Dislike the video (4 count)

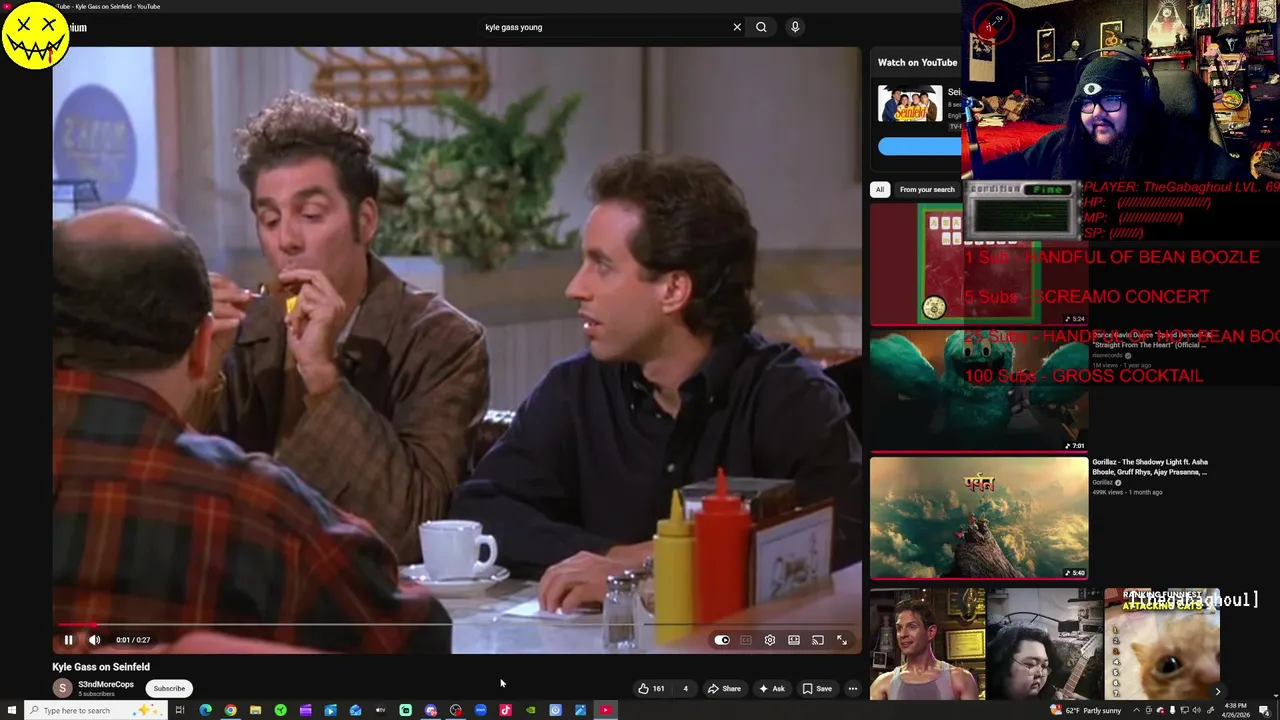685,688
